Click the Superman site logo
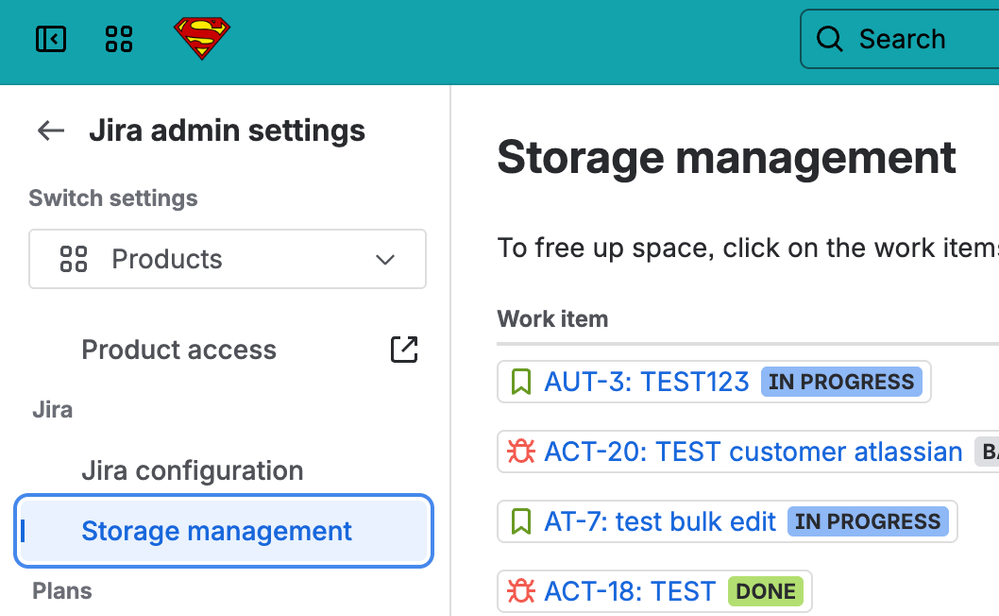The width and height of the screenshot is (999, 616). click(x=202, y=39)
